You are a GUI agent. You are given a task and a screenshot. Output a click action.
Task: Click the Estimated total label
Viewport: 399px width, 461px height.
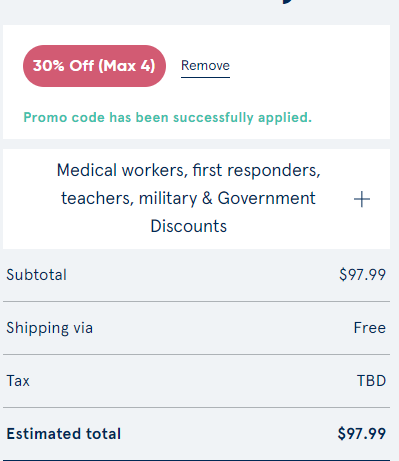point(64,434)
